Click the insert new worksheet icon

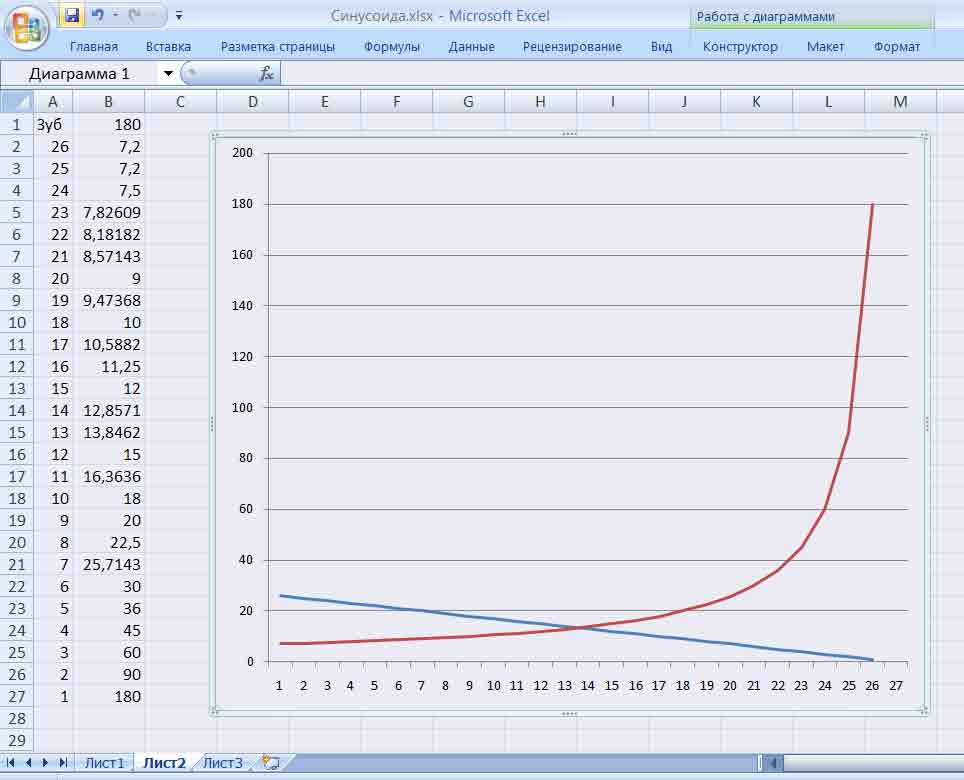pyautogui.click(x=269, y=763)
